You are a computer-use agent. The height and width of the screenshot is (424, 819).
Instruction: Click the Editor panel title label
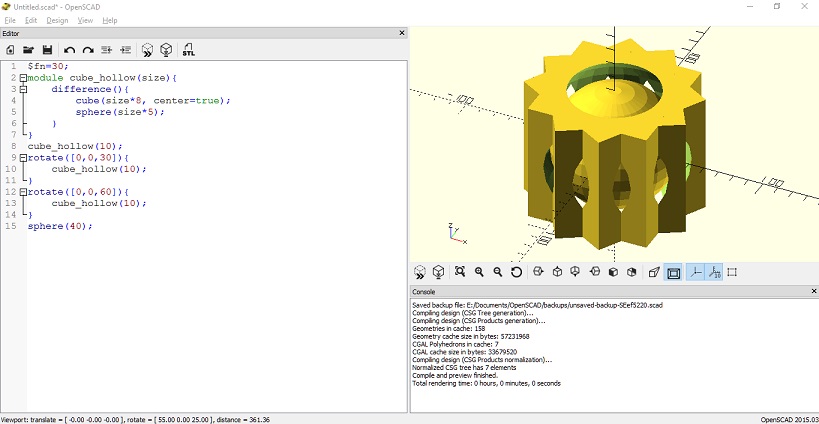[x=11, y=33]
